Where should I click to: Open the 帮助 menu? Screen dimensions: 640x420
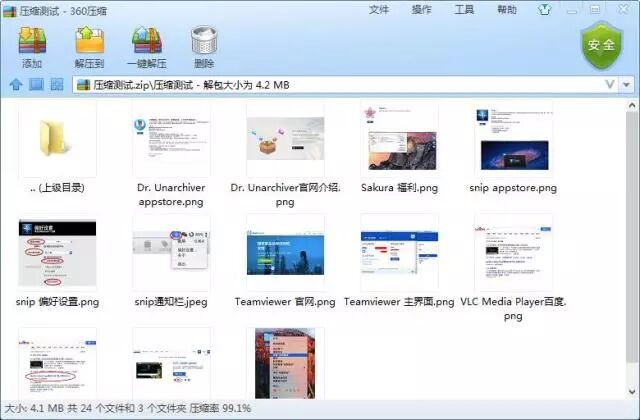(507, 10)
